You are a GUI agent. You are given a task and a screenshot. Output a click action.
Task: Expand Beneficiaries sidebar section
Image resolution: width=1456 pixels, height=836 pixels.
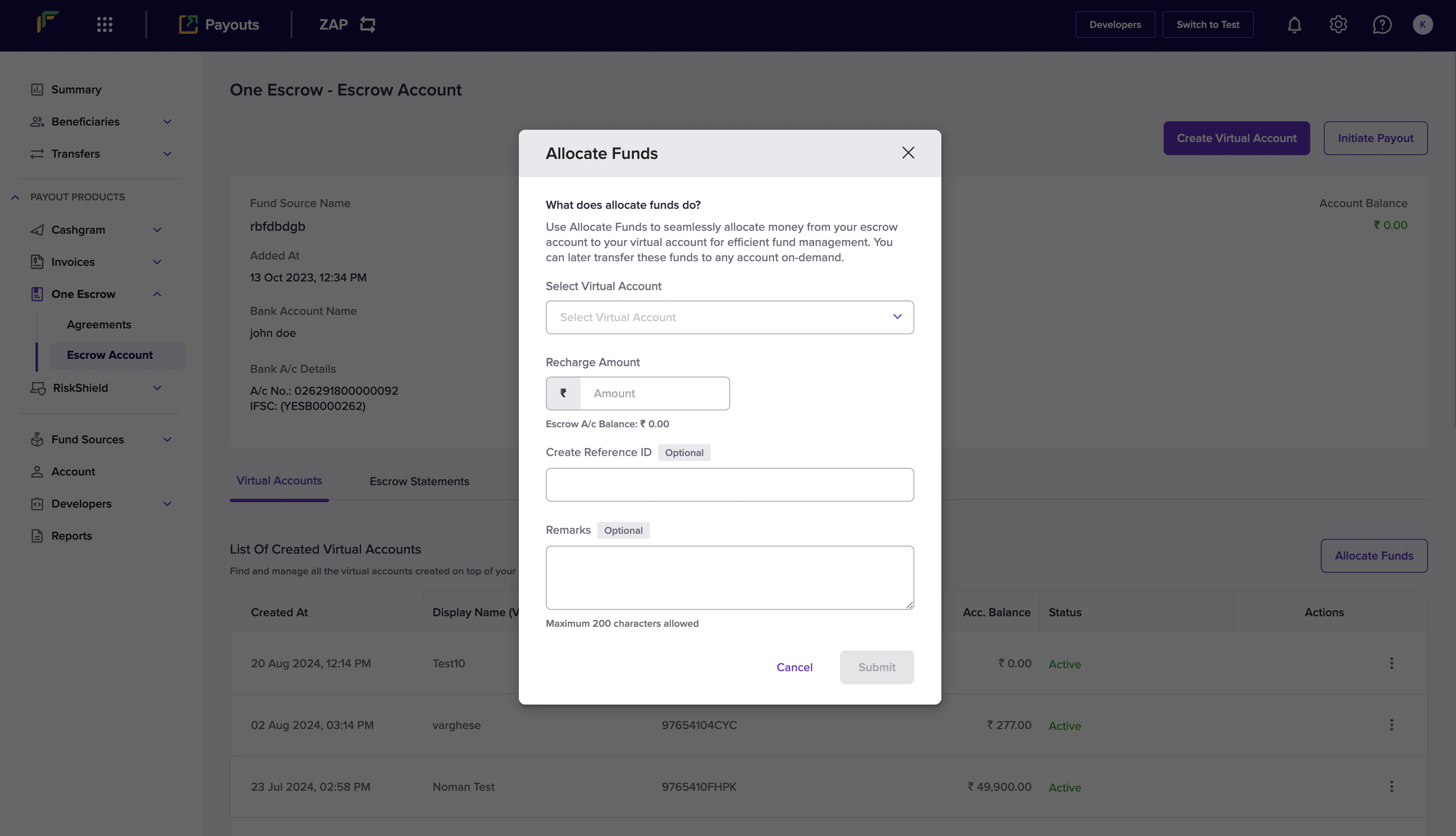click(x=167, y=122)
